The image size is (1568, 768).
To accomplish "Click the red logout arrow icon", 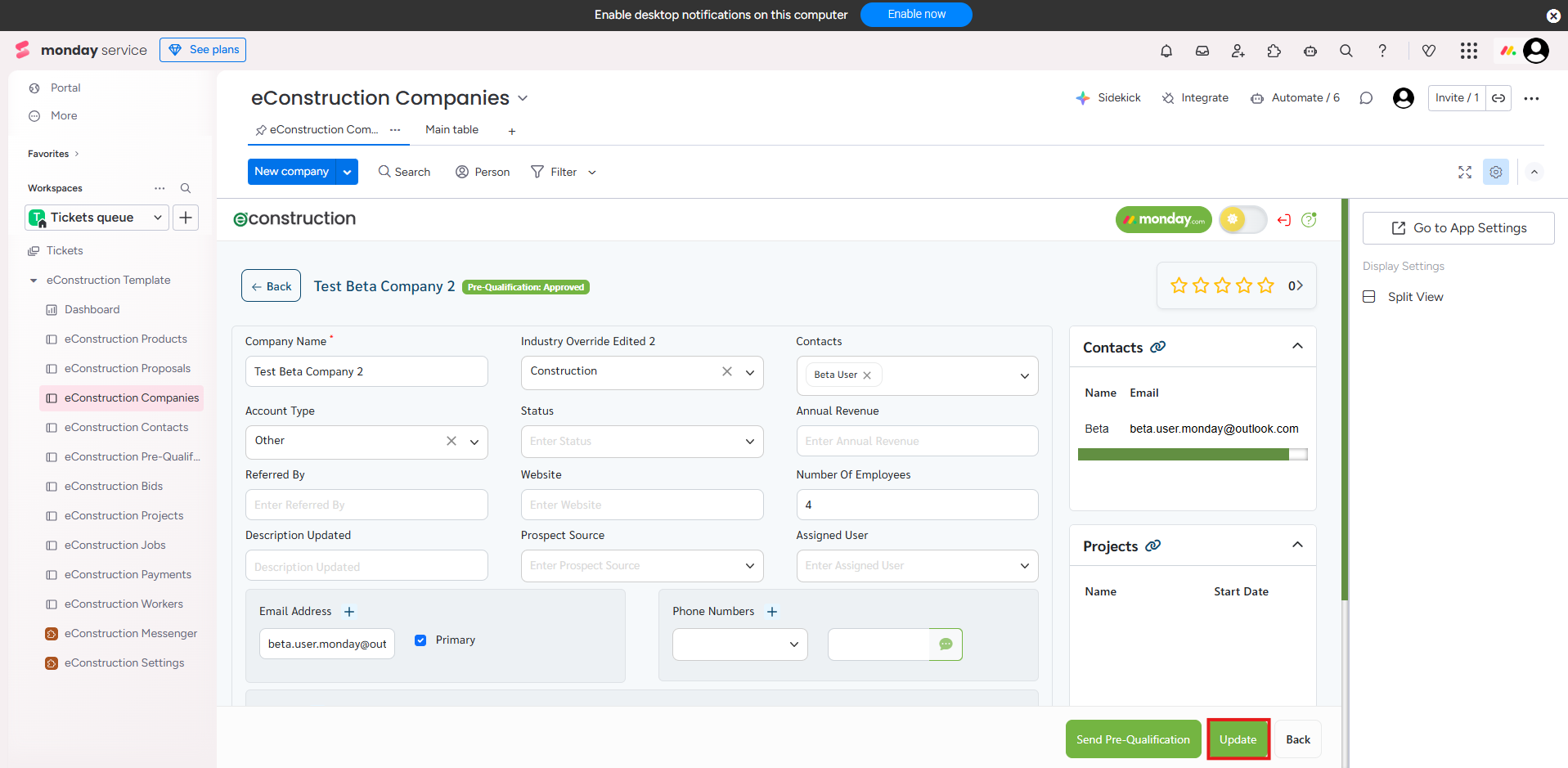I will click(1284, 220).
